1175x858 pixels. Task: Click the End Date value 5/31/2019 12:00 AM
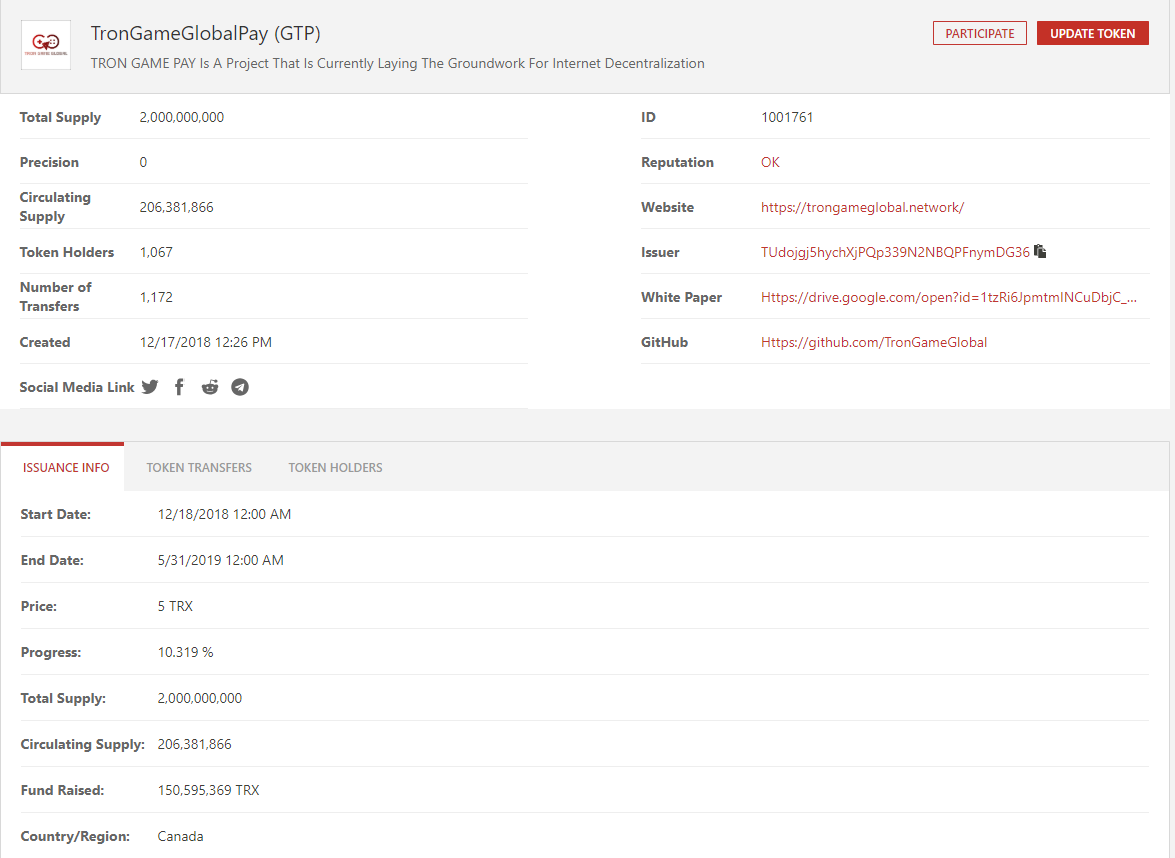220,561
